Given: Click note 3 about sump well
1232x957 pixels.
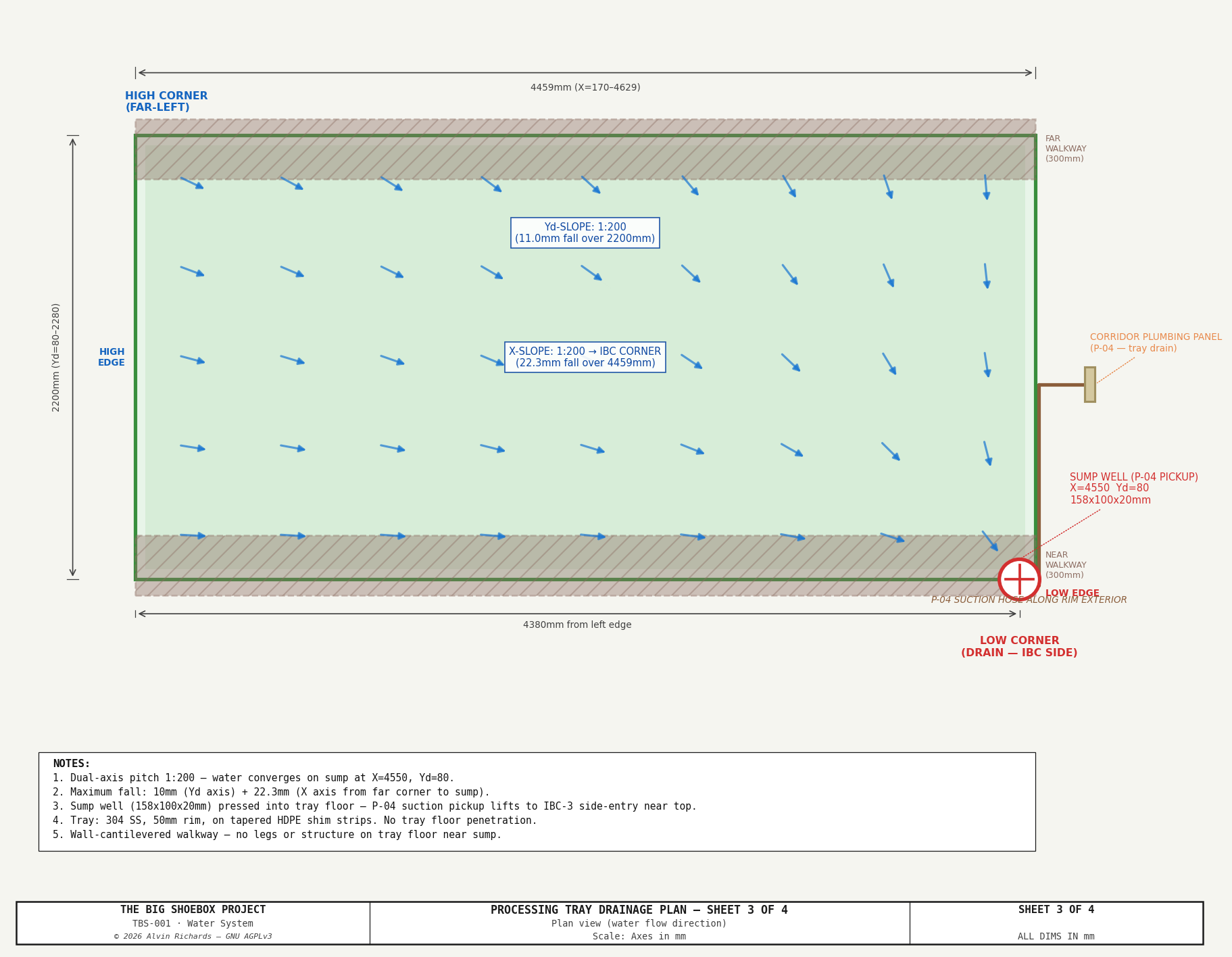Looking at the screenshot, I should (x=374, y=806).
